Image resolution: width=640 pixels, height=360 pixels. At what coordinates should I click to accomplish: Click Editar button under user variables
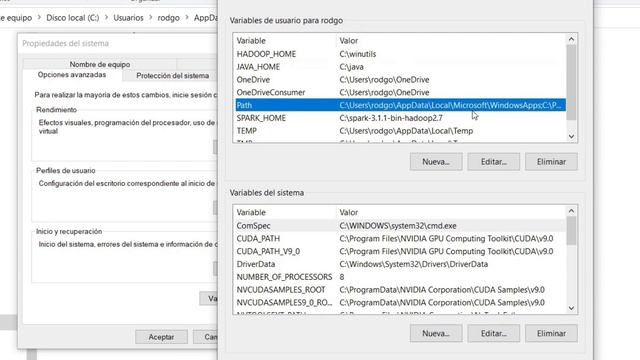(x=493, y=162)
